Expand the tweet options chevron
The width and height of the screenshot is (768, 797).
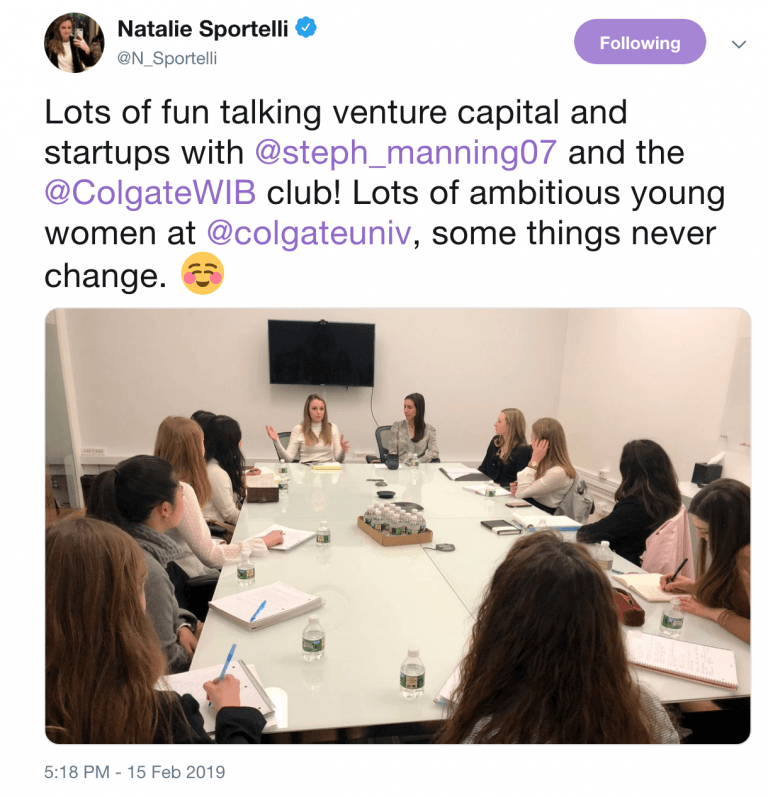[x=739, y=44]
